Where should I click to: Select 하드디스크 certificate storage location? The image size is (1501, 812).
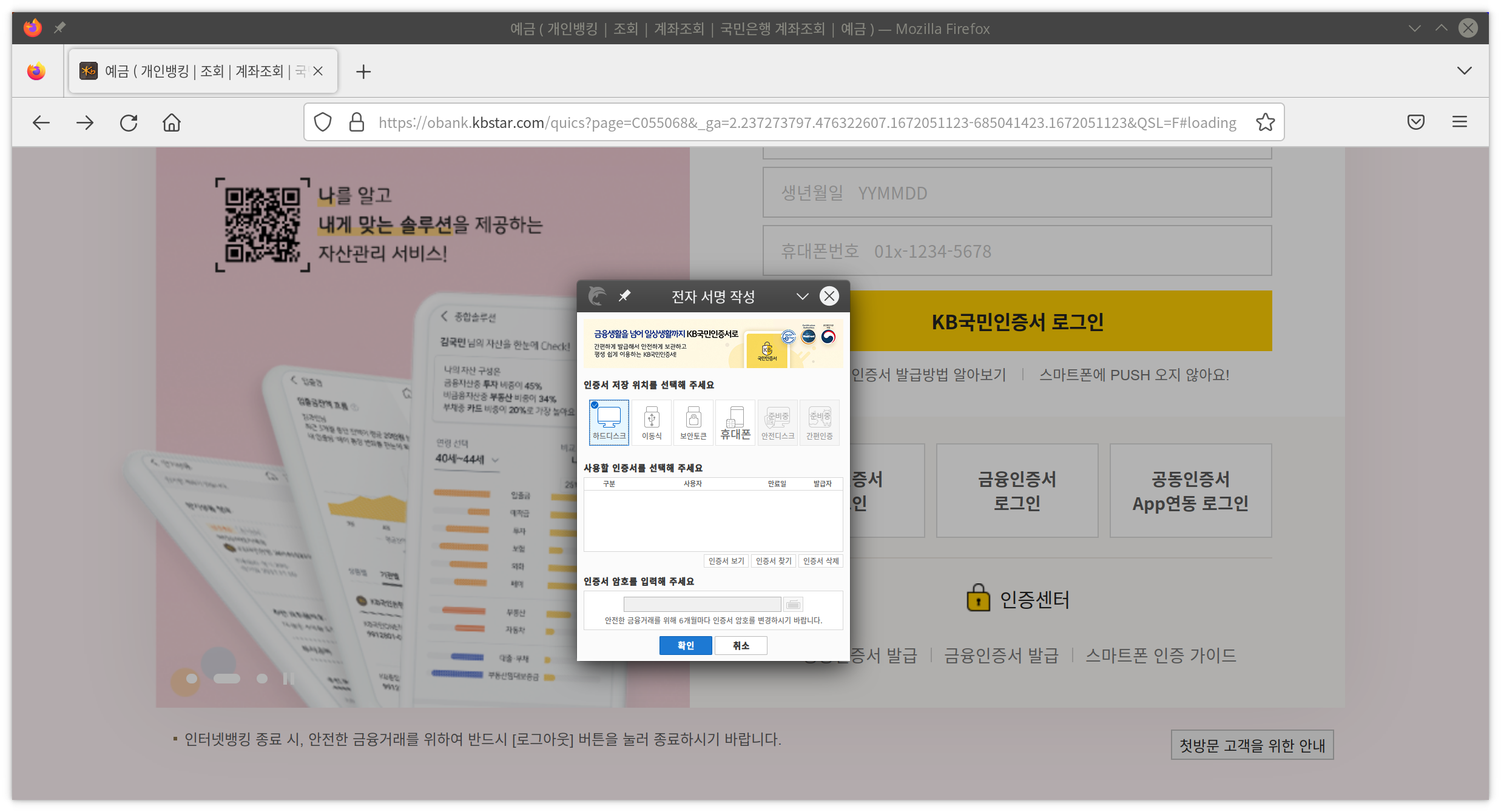(x=609, y=422)
